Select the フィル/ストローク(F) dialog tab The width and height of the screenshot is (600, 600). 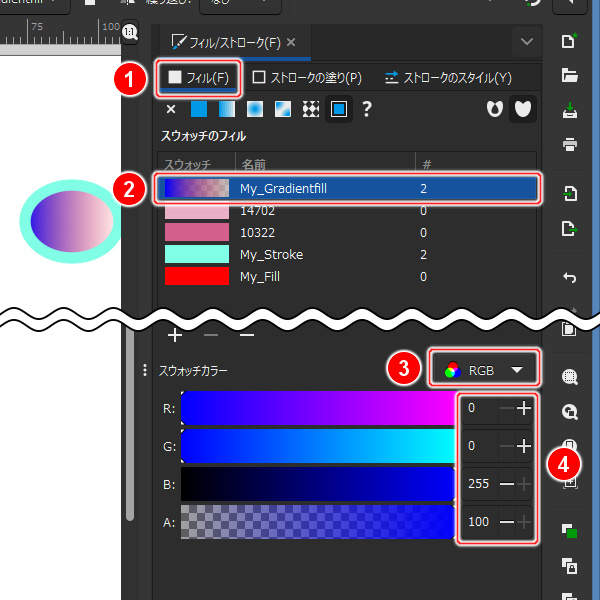[233, 42]
